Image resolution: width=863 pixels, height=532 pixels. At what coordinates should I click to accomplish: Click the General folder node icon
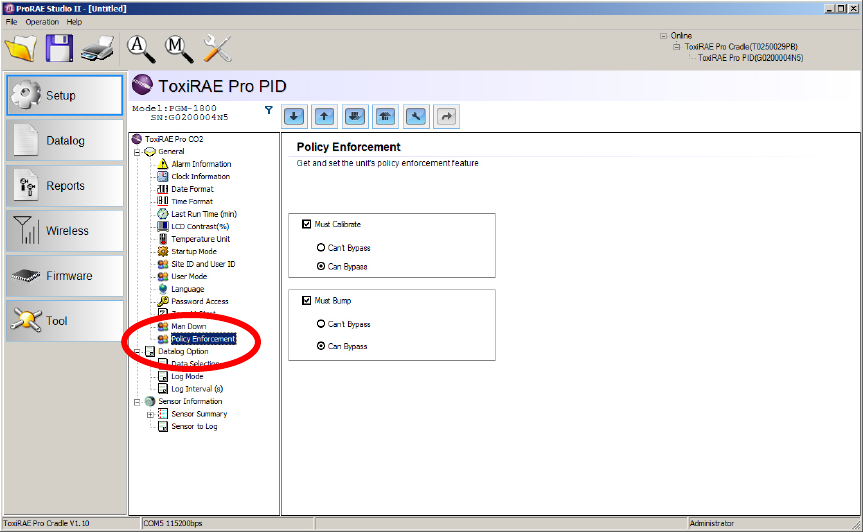click(x=150, y=152)
